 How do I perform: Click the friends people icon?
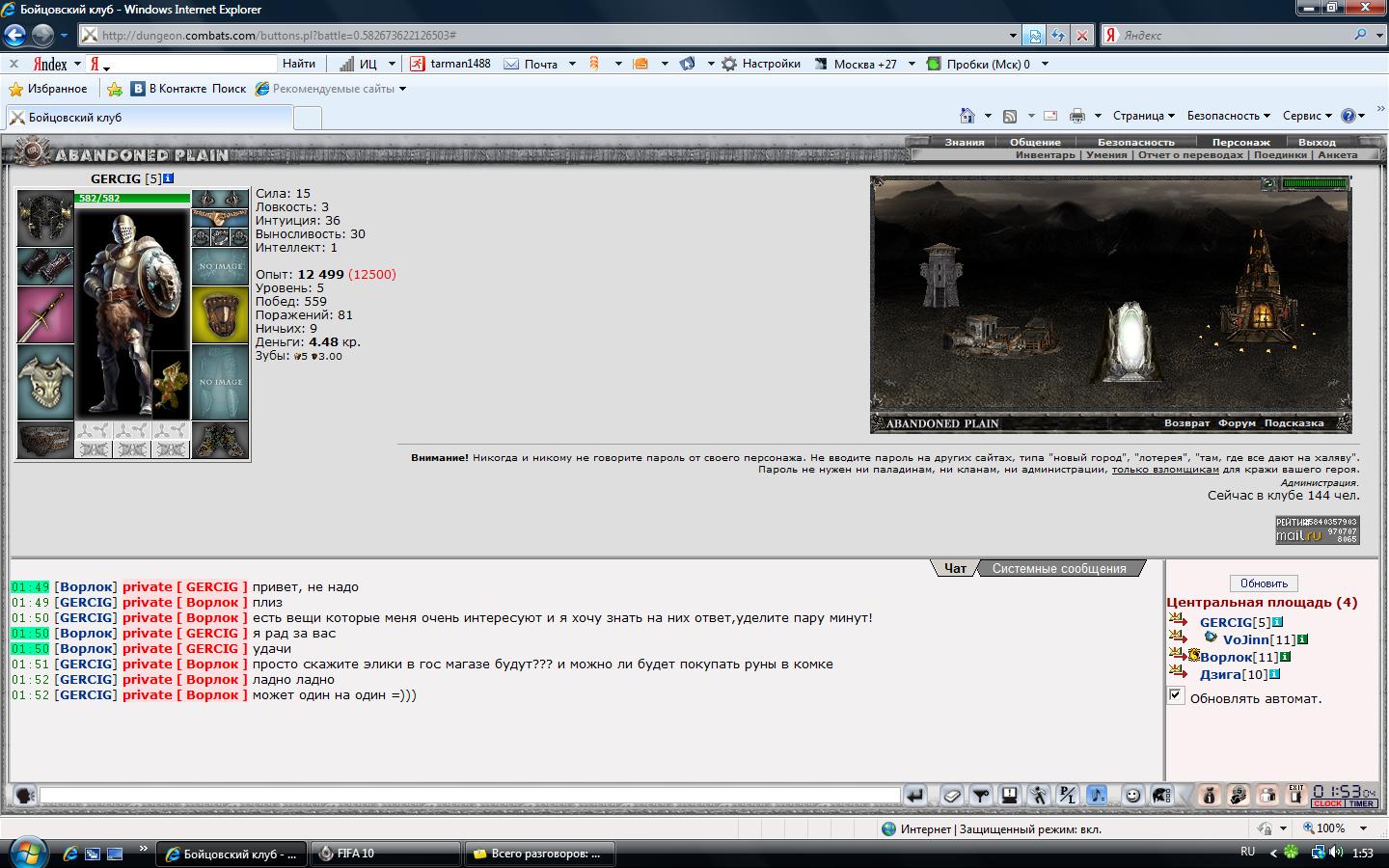coord(1267,796)
